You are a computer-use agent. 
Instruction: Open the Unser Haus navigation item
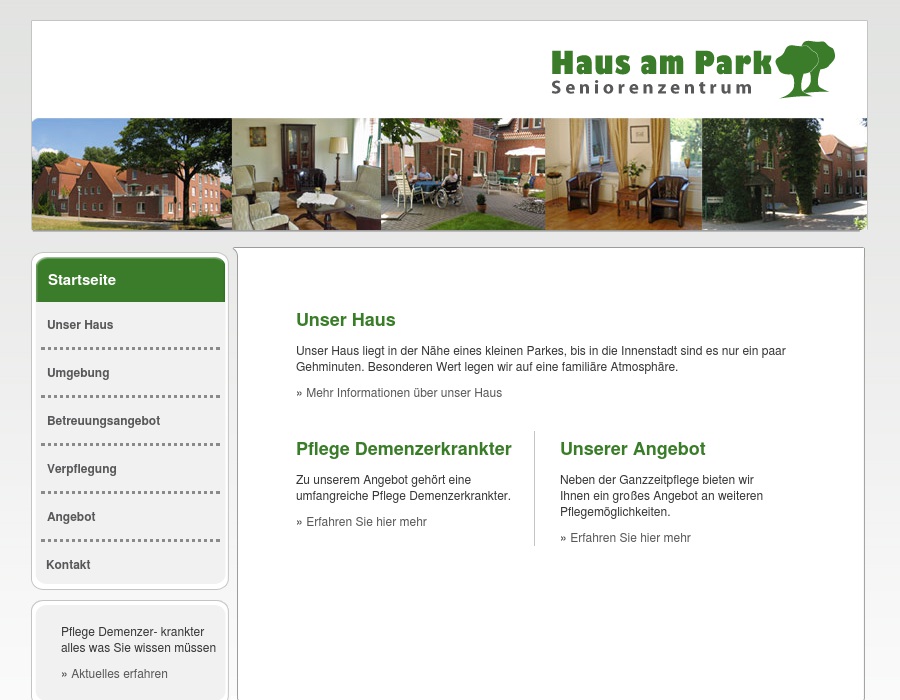point(80,324)
